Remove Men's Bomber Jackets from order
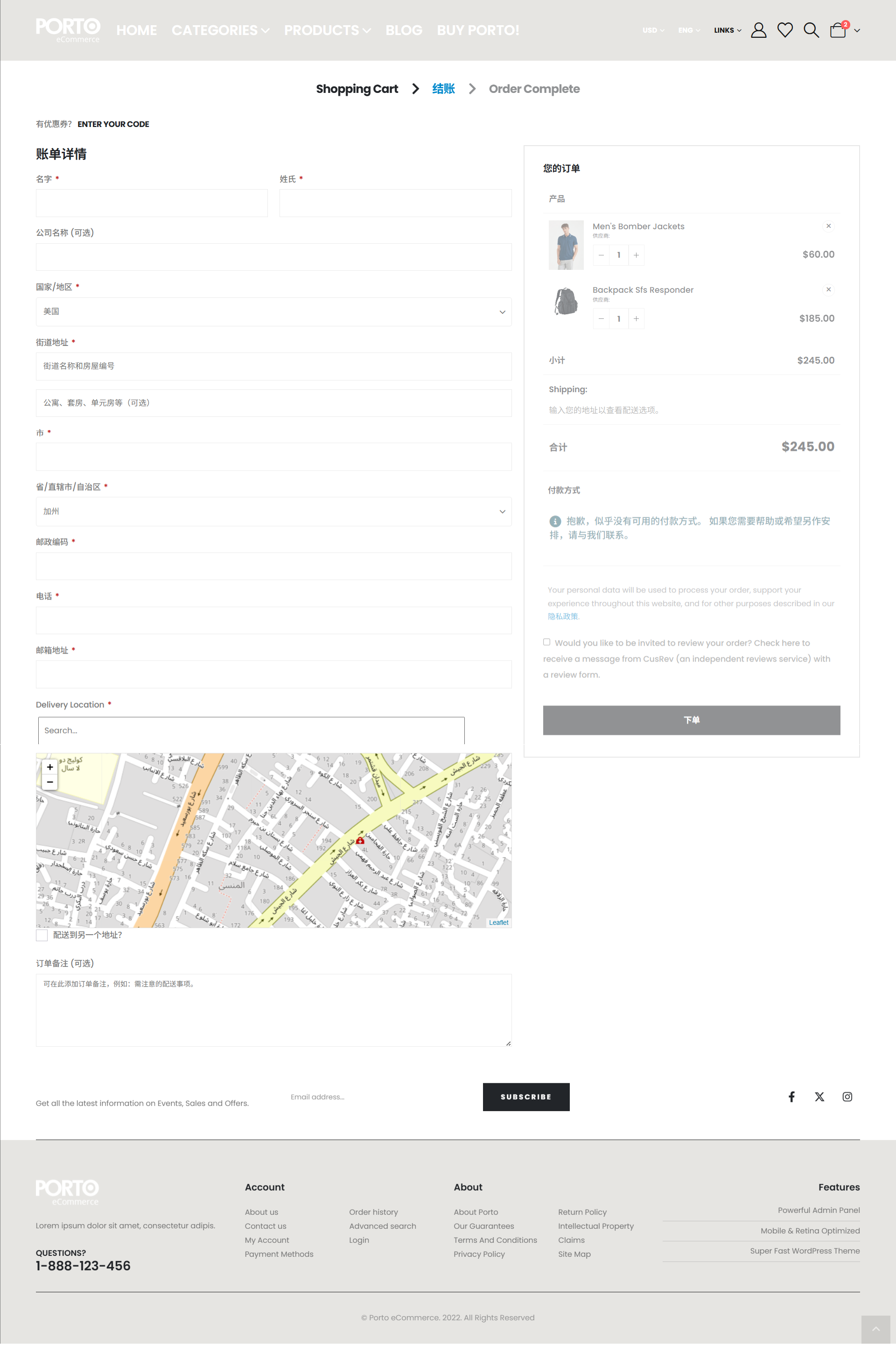Viewport: 896px width, 1346px height. 828,226
